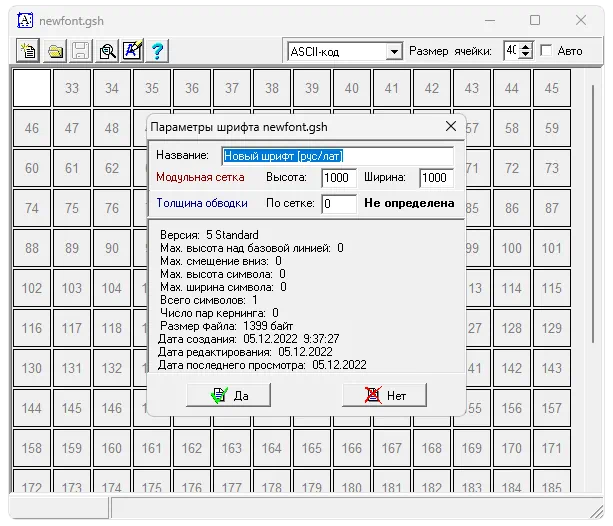
Task: Cancel with the Нет button
Action: [384, 395]
